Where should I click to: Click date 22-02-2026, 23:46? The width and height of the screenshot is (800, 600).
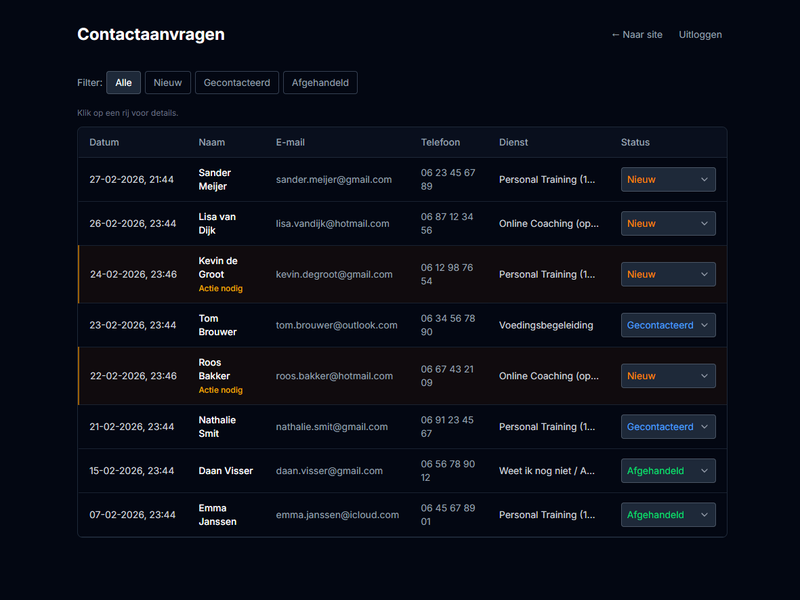coord(133,376)
